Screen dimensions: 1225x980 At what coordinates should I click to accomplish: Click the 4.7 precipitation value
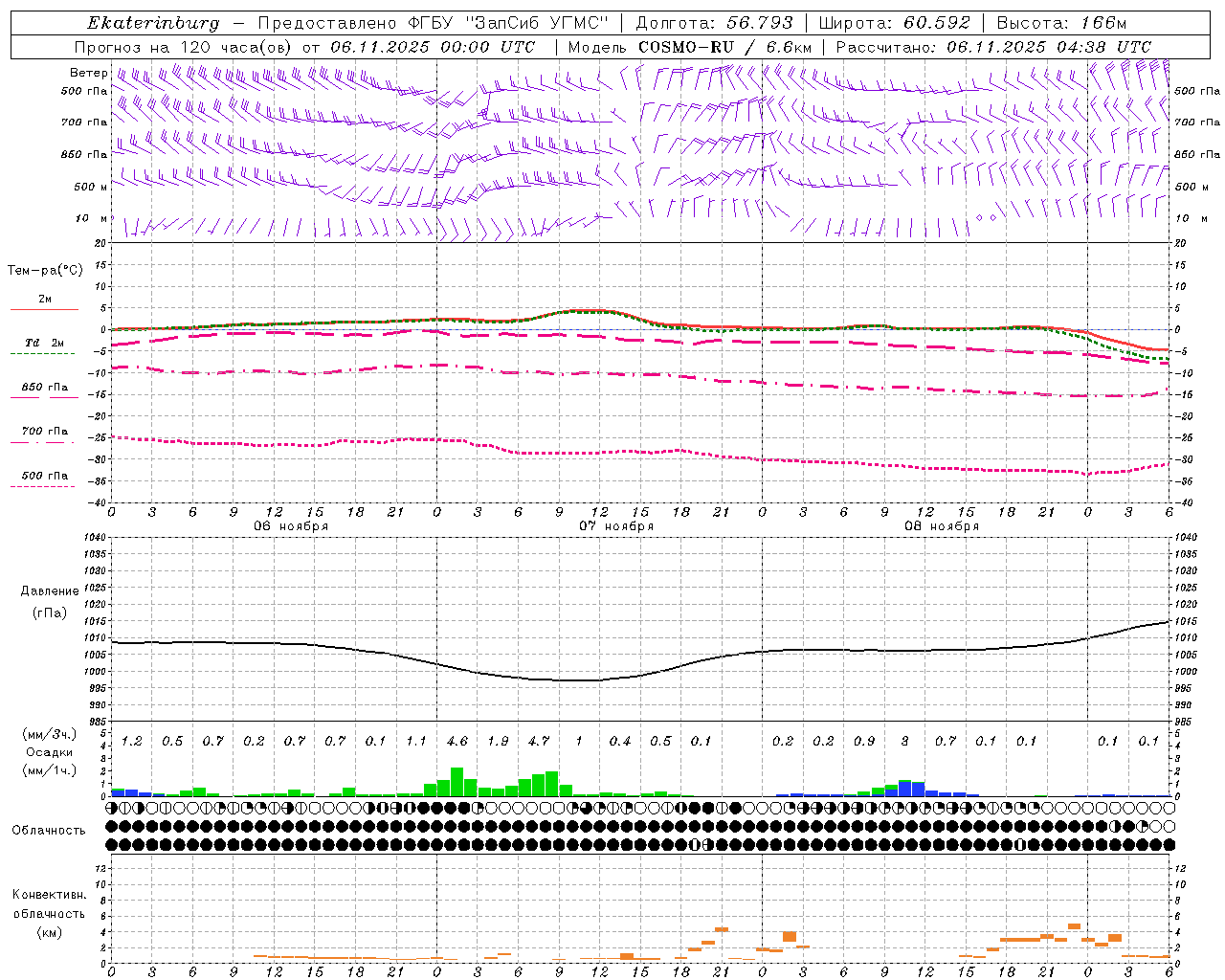pyautogui.click(x=539, y=741)
